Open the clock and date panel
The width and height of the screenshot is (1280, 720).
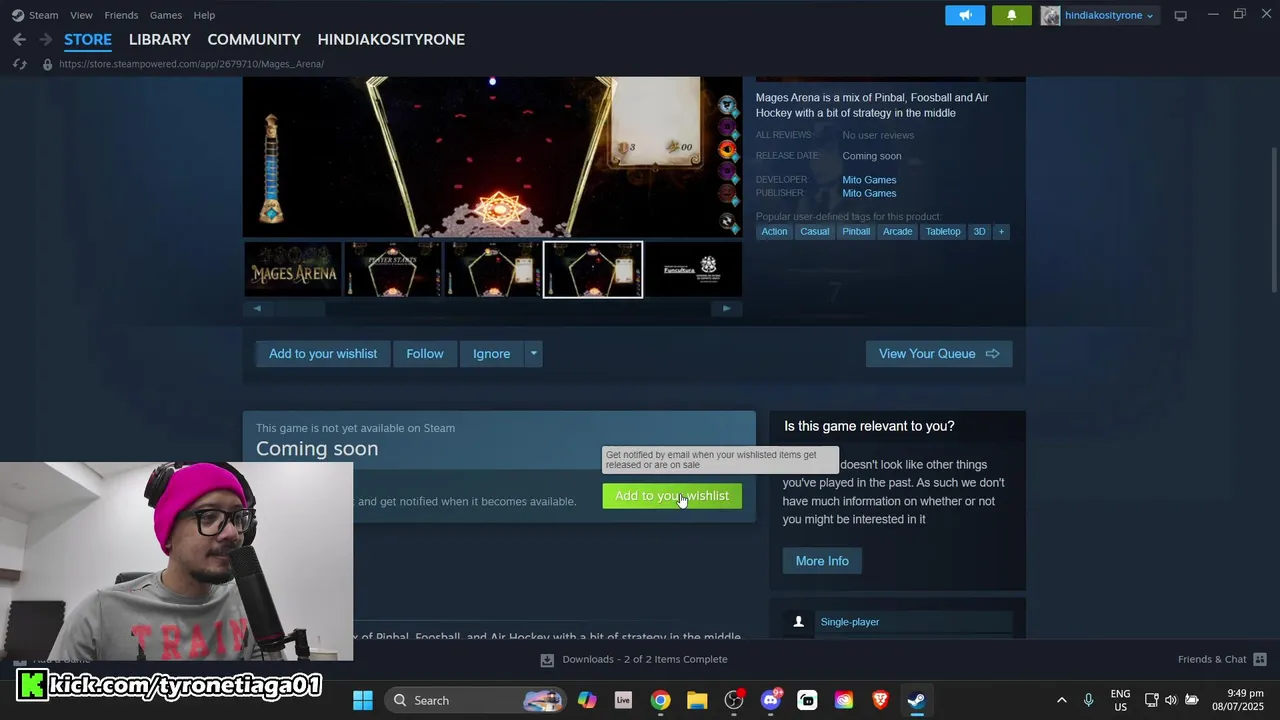pos(1238,700)
